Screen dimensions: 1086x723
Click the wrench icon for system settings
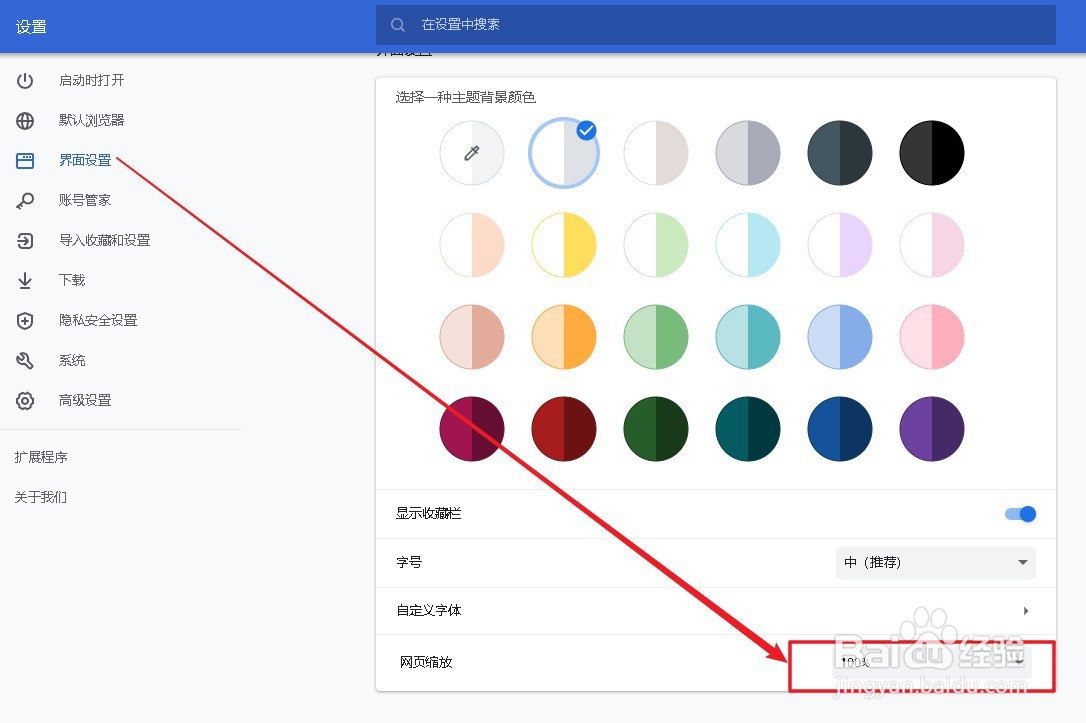point(25,360)
